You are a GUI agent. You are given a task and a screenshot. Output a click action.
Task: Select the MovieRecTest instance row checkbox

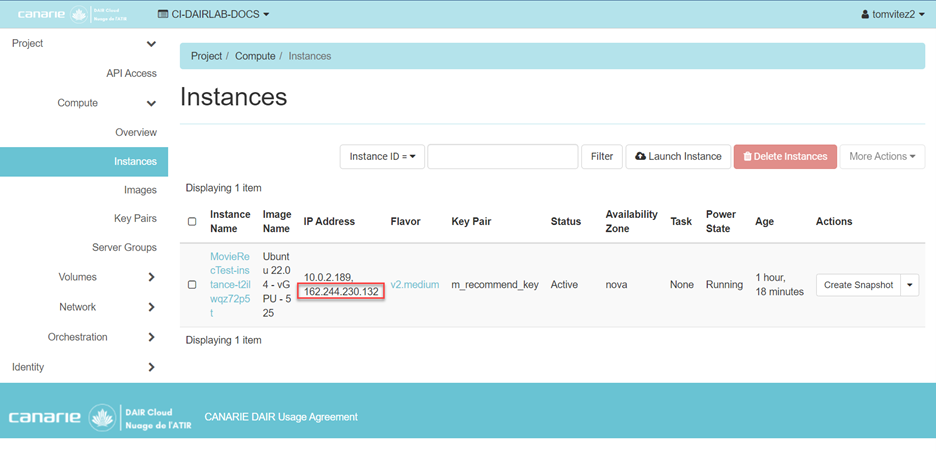(192, 285)
